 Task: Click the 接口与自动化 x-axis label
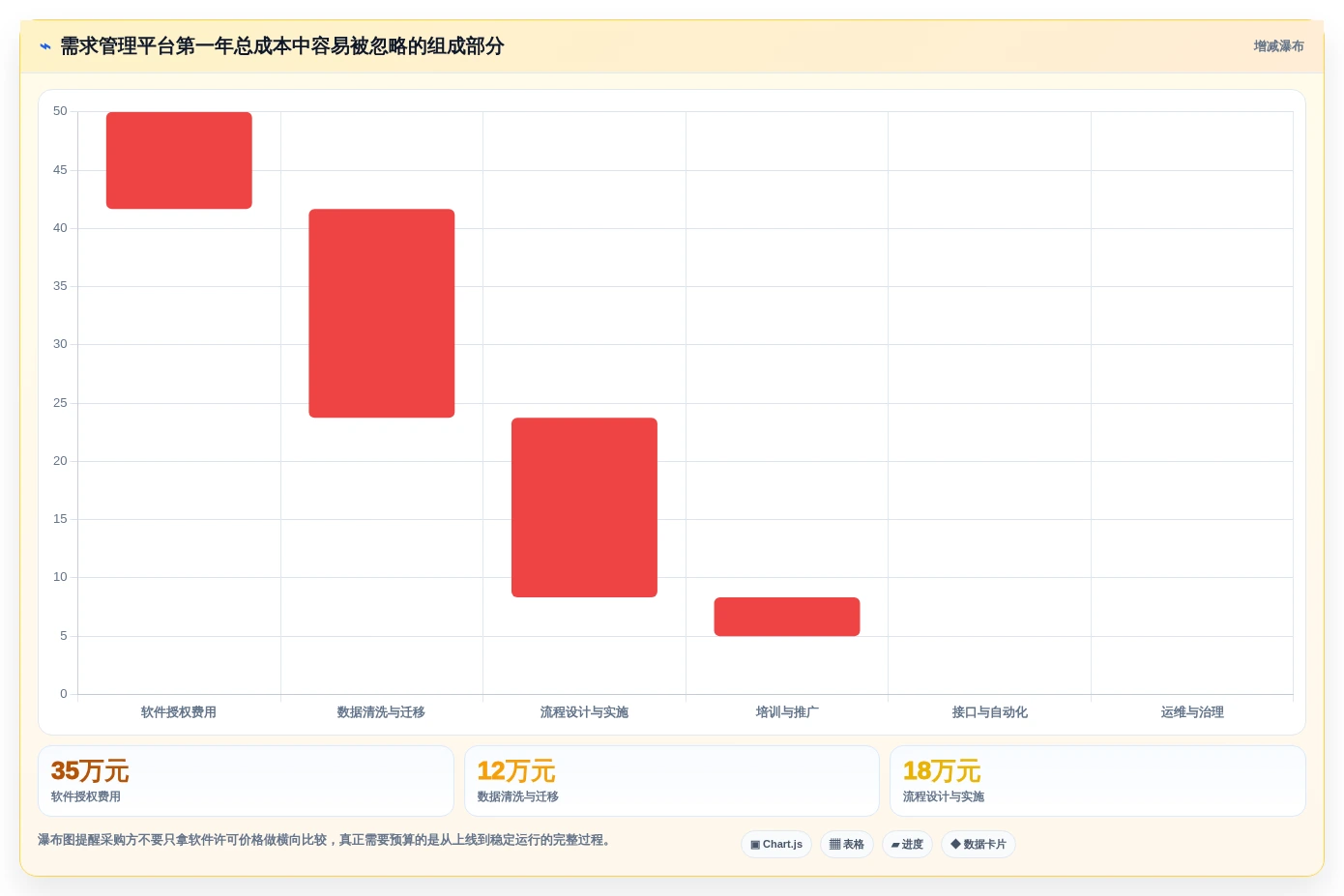click(989, 712)
